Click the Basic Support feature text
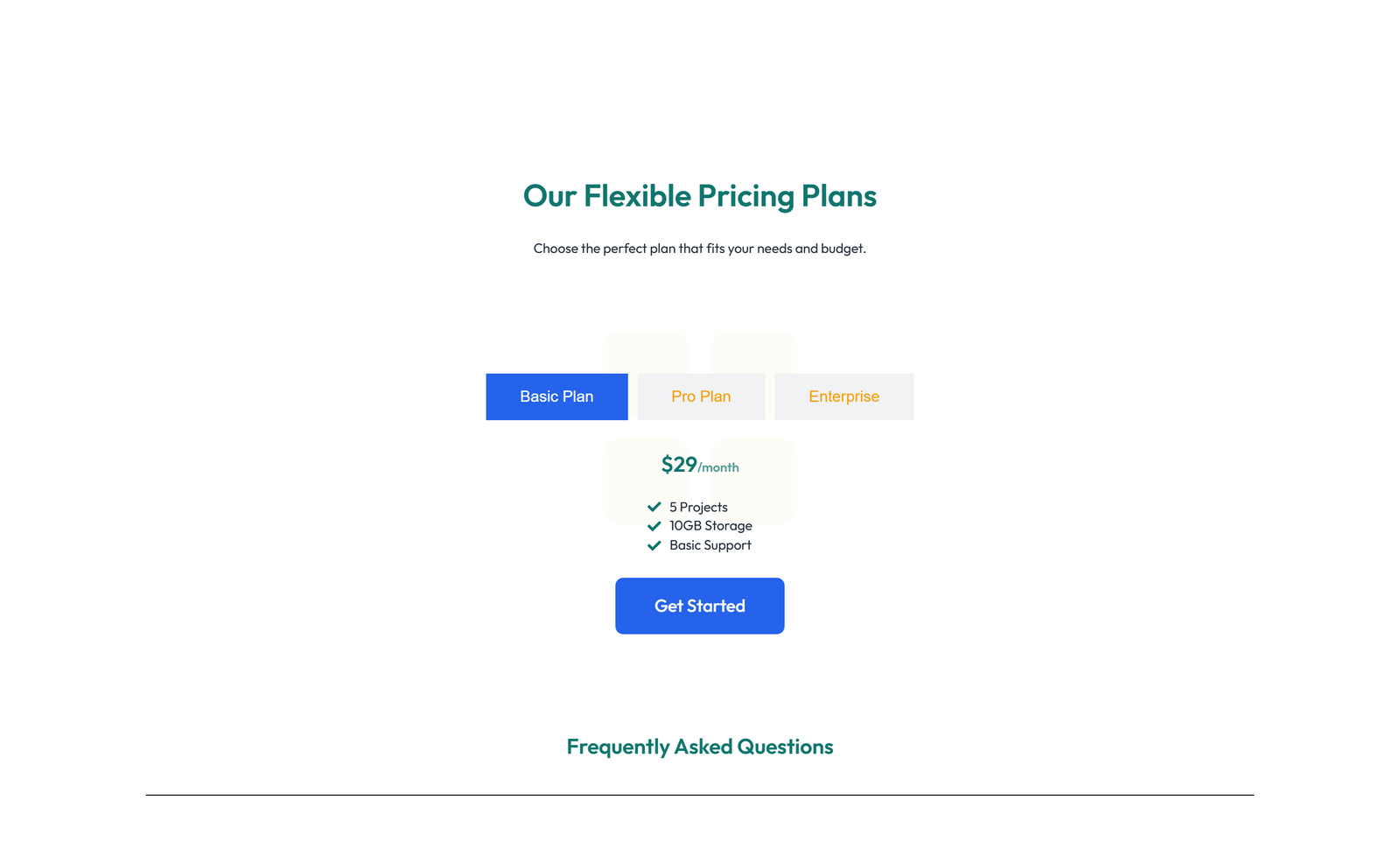This screenshot has height=856, width=1400. click(x=710, y=544)
